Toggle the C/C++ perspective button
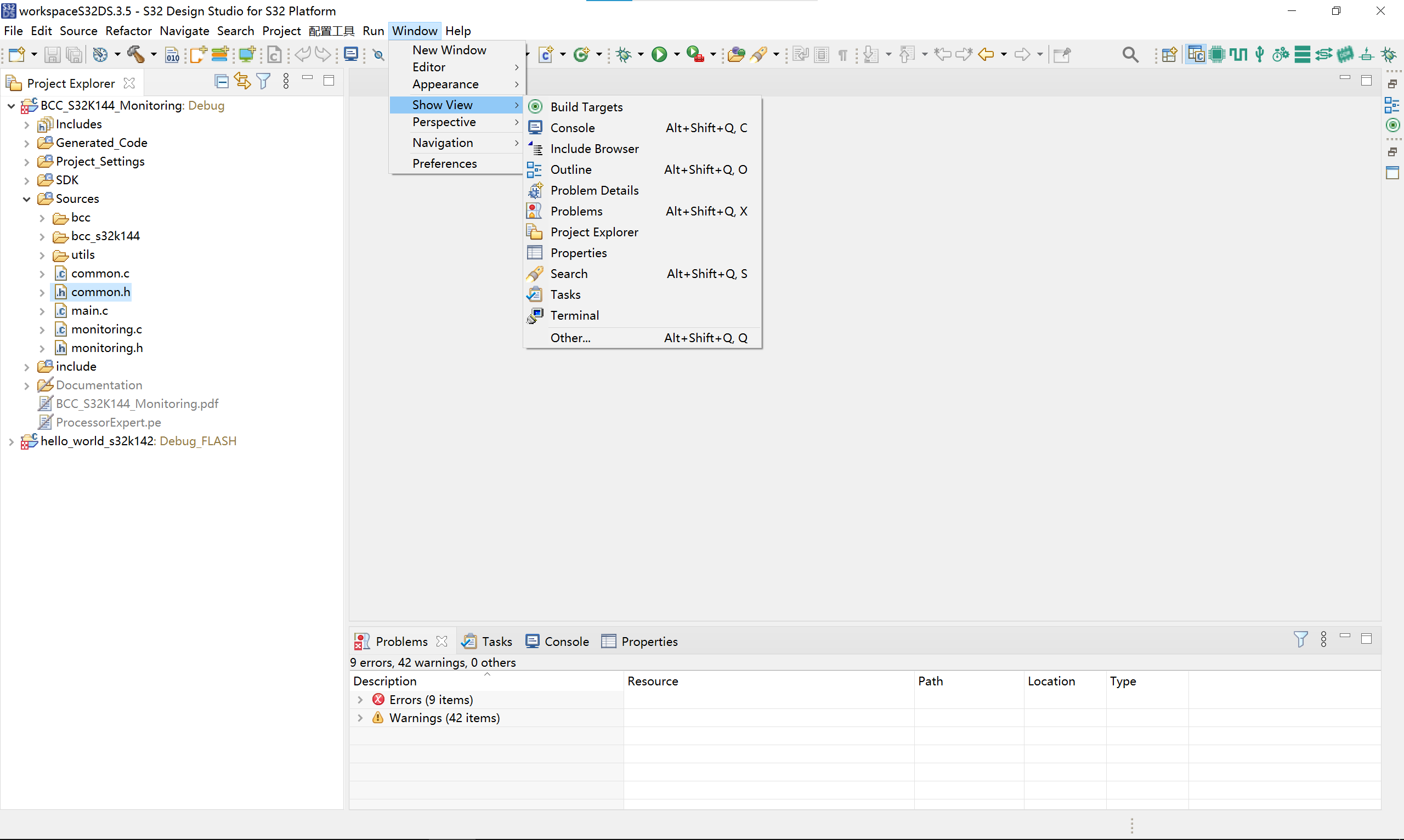 (x=1196, y=54)
